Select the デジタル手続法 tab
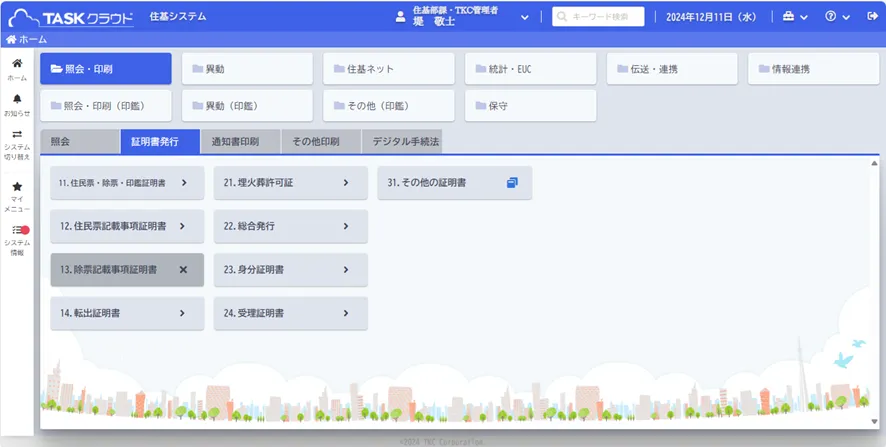Image resolution: width=886 pixels, height=447 pixels. click(x=401, y=142)
